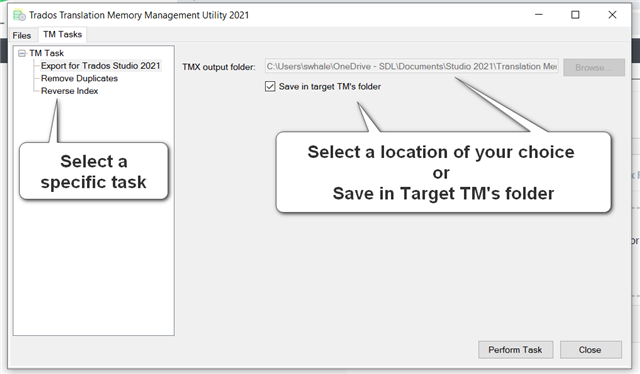Open the Browse folder dialog
The image size is (640, 374).
594,67
